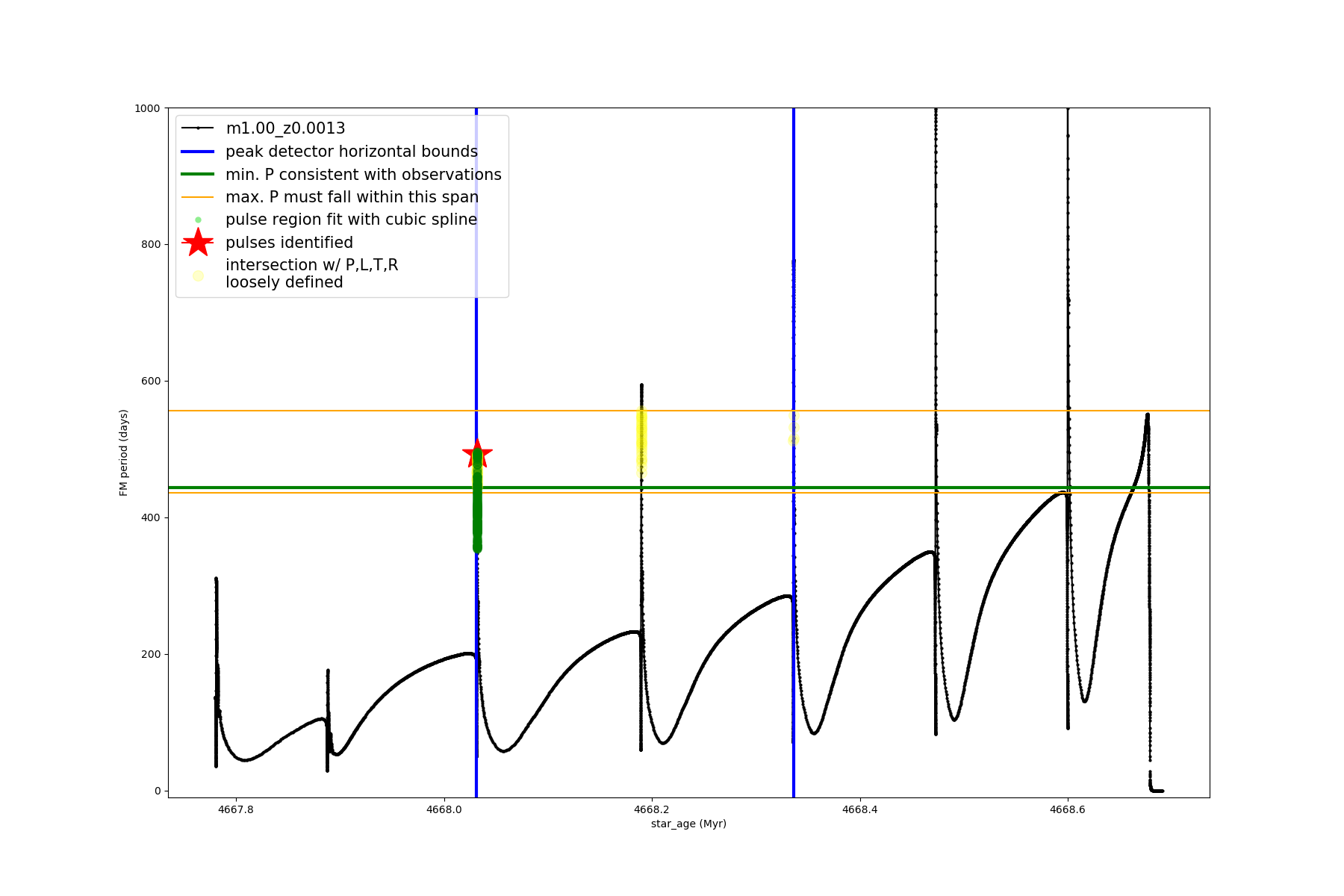Click the light green dot legend marker
This screenshot has height=896, width=1344.
pos(198,220)
